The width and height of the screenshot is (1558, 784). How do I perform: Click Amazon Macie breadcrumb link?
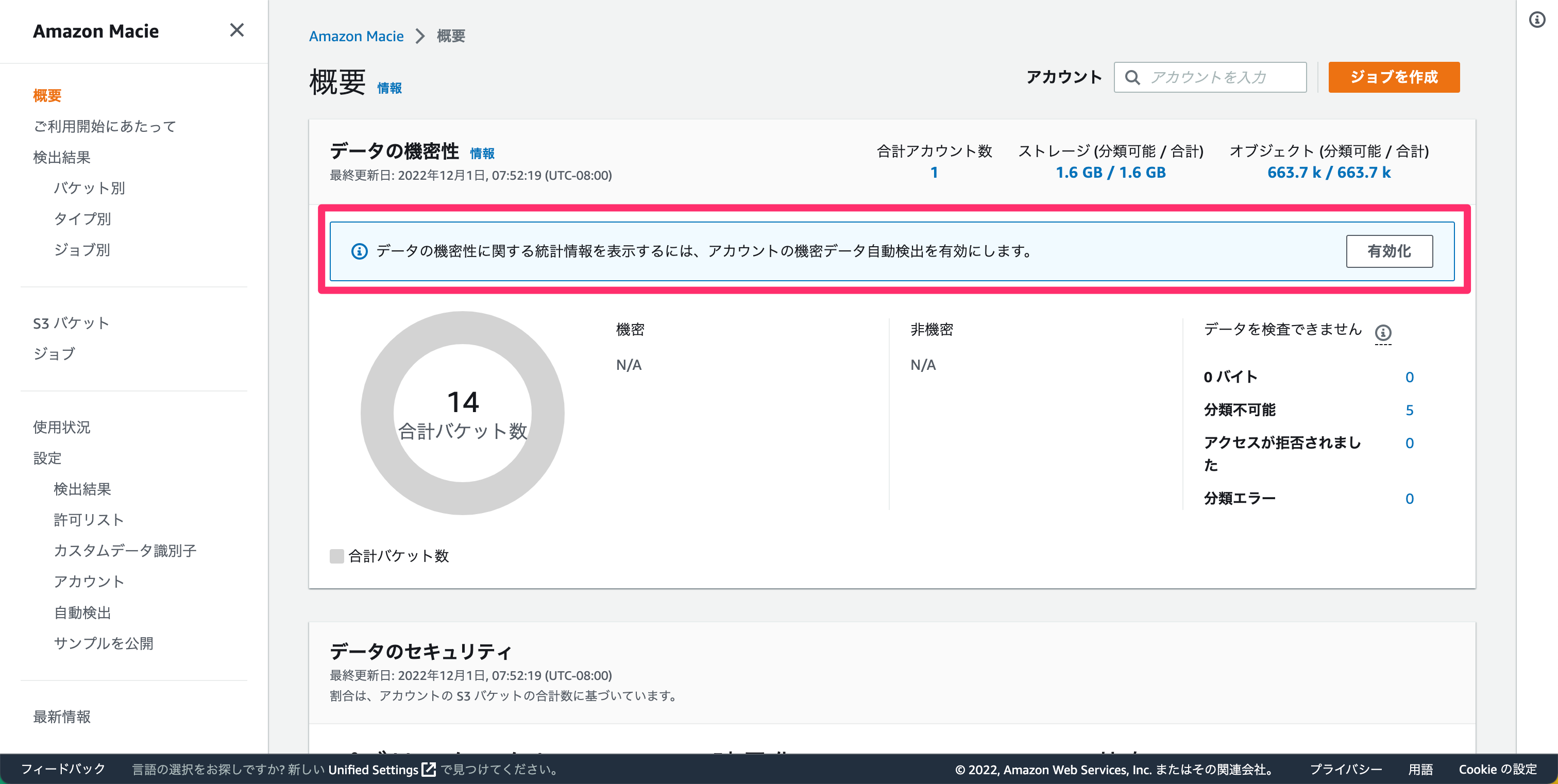pos(356,36)
